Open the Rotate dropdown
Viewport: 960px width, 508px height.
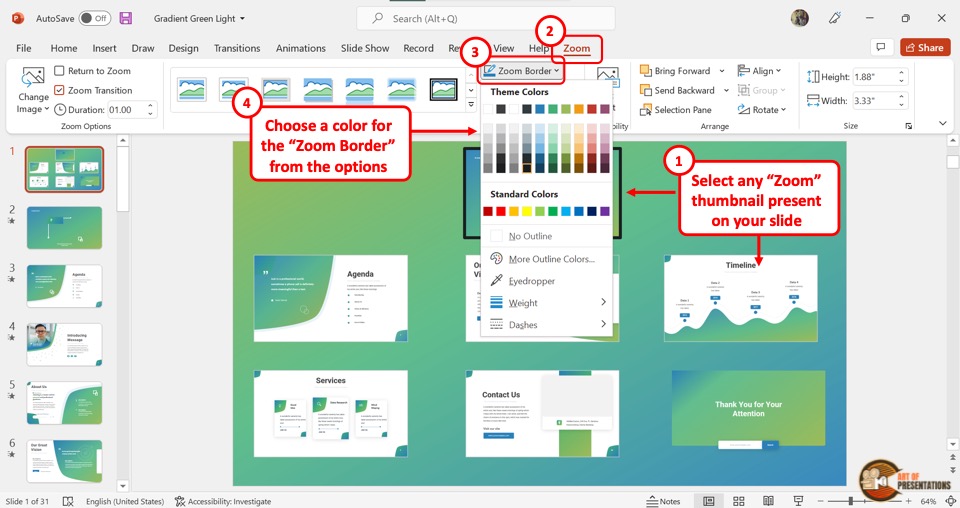click(x=762, y=110)
